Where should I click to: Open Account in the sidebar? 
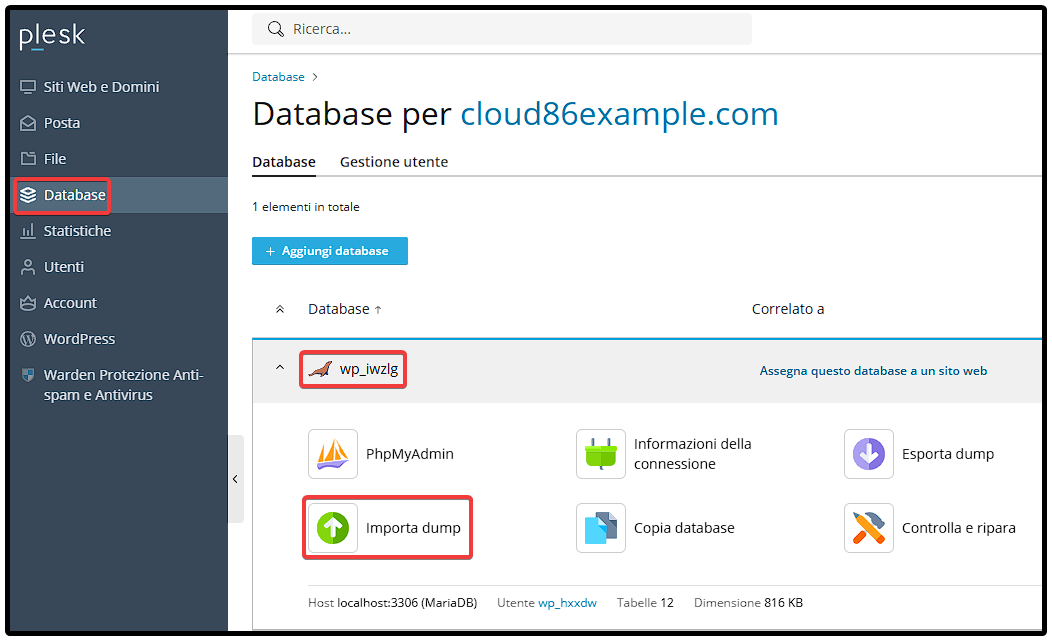point(70,303)
